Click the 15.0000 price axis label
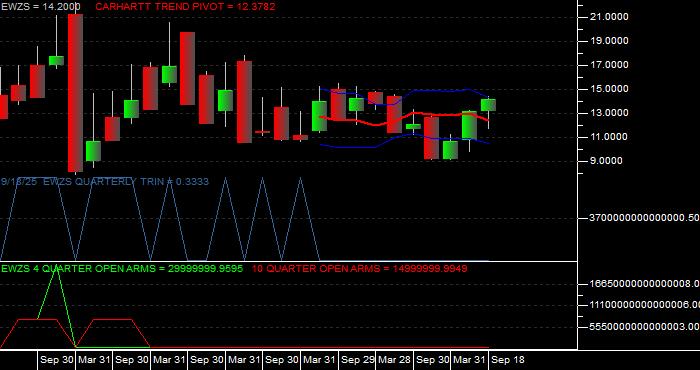Screen dimensions: 700x370 point(609,89)
